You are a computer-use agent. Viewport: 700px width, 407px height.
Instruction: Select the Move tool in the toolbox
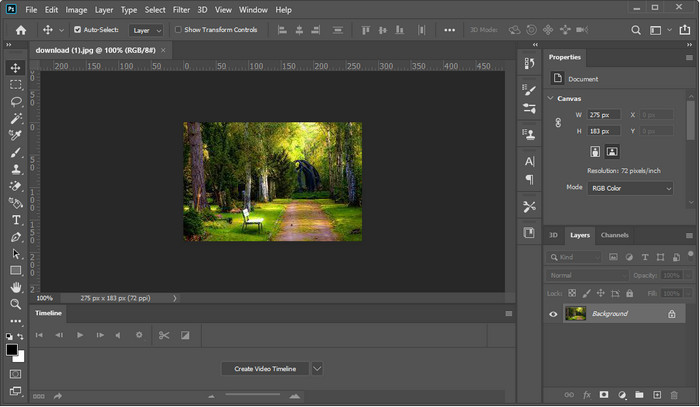(x=16, y=67)
